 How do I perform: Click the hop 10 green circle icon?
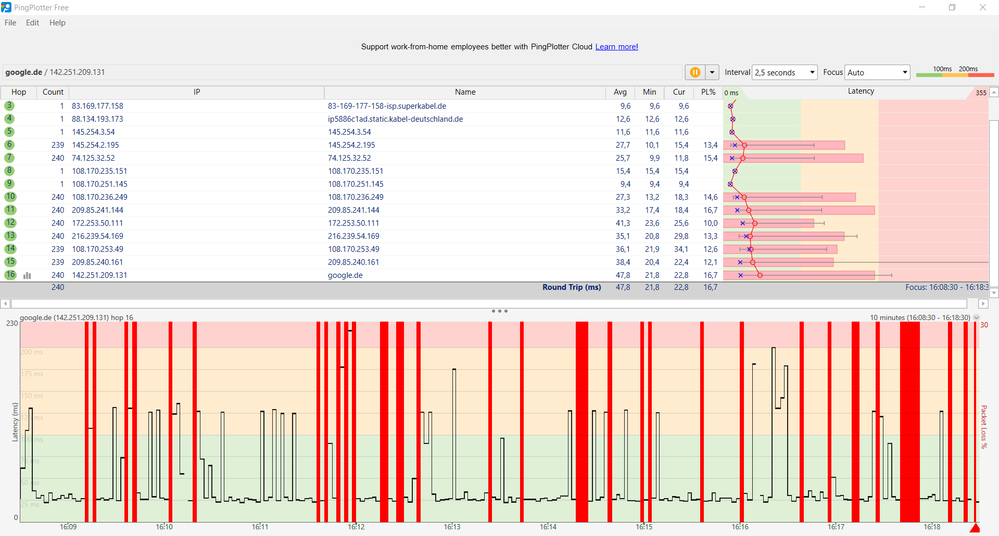10,197
